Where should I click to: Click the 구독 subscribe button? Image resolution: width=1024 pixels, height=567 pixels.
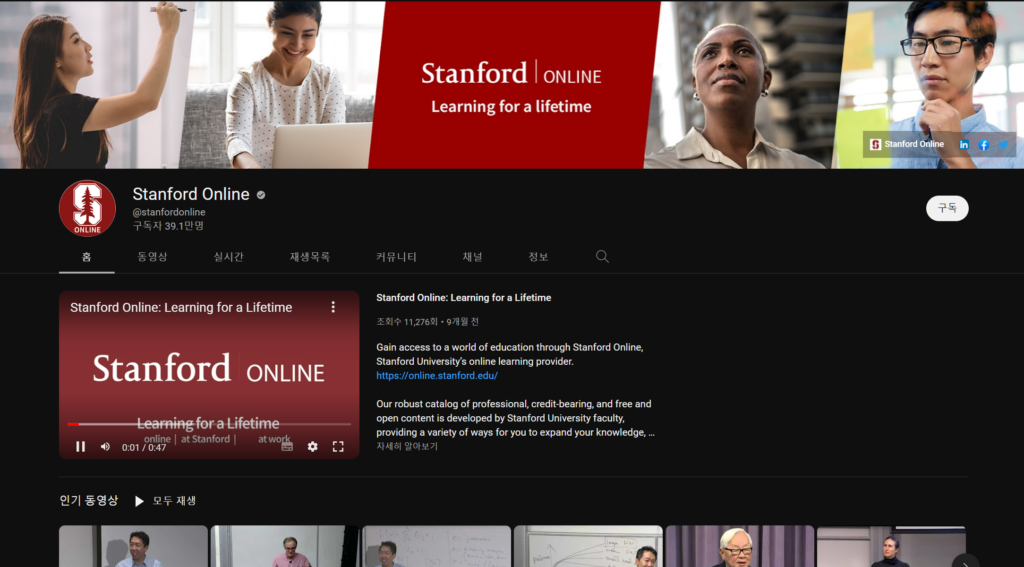click(947, 208)
